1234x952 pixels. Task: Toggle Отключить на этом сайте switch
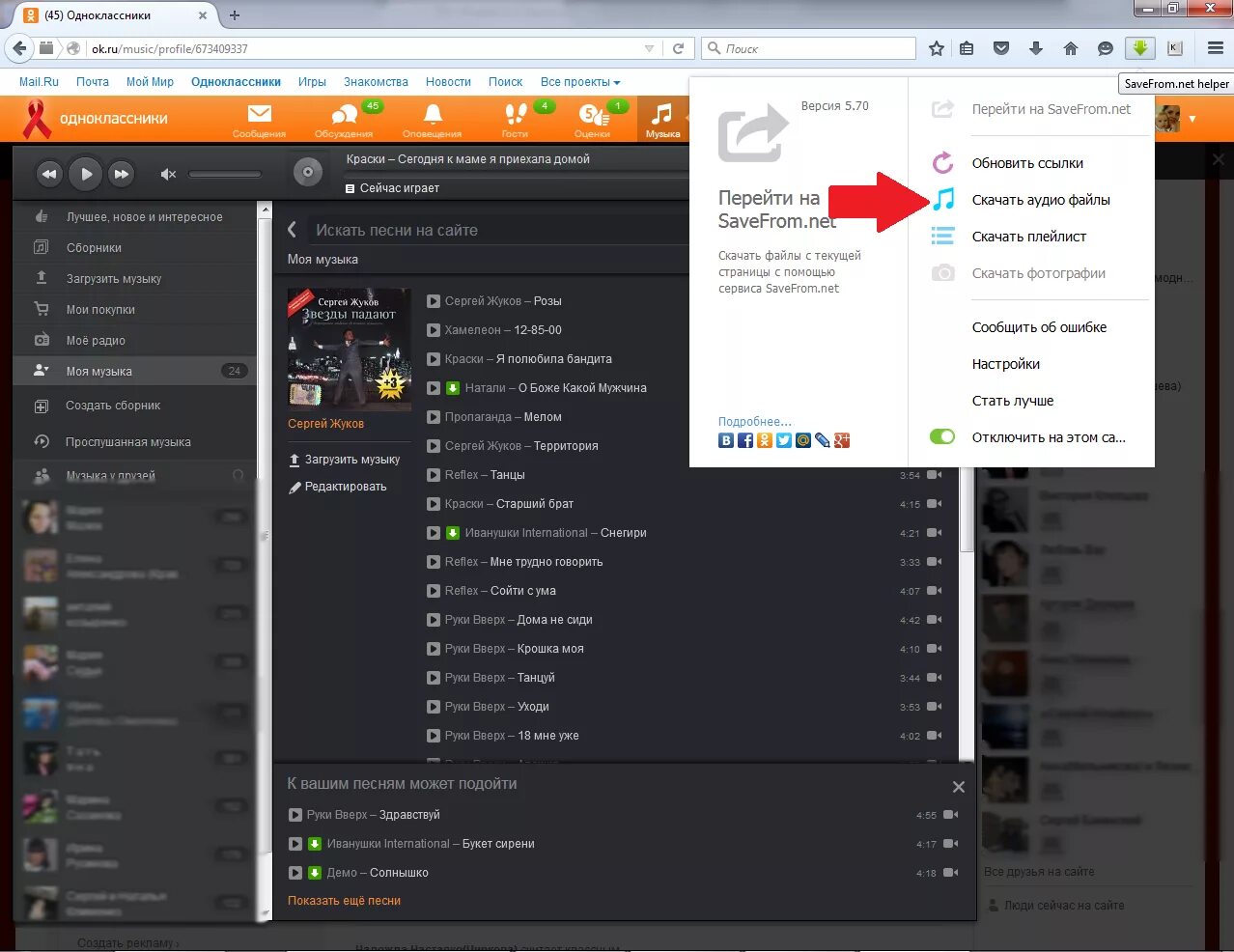tap(942, 436)
